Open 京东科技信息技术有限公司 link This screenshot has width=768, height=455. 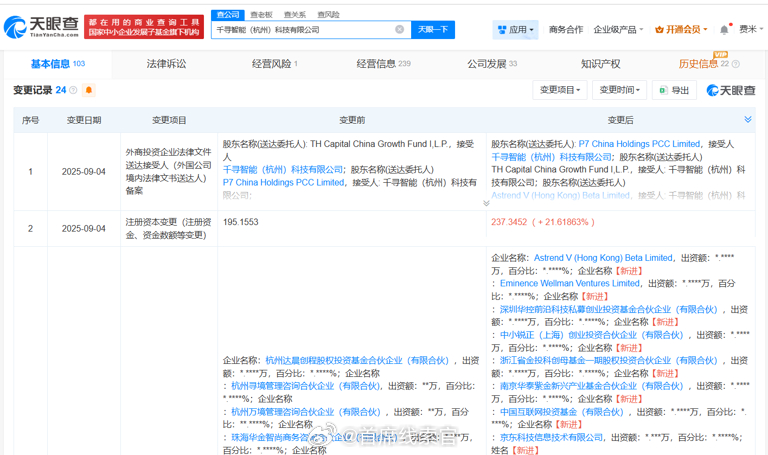pos(552,437)
